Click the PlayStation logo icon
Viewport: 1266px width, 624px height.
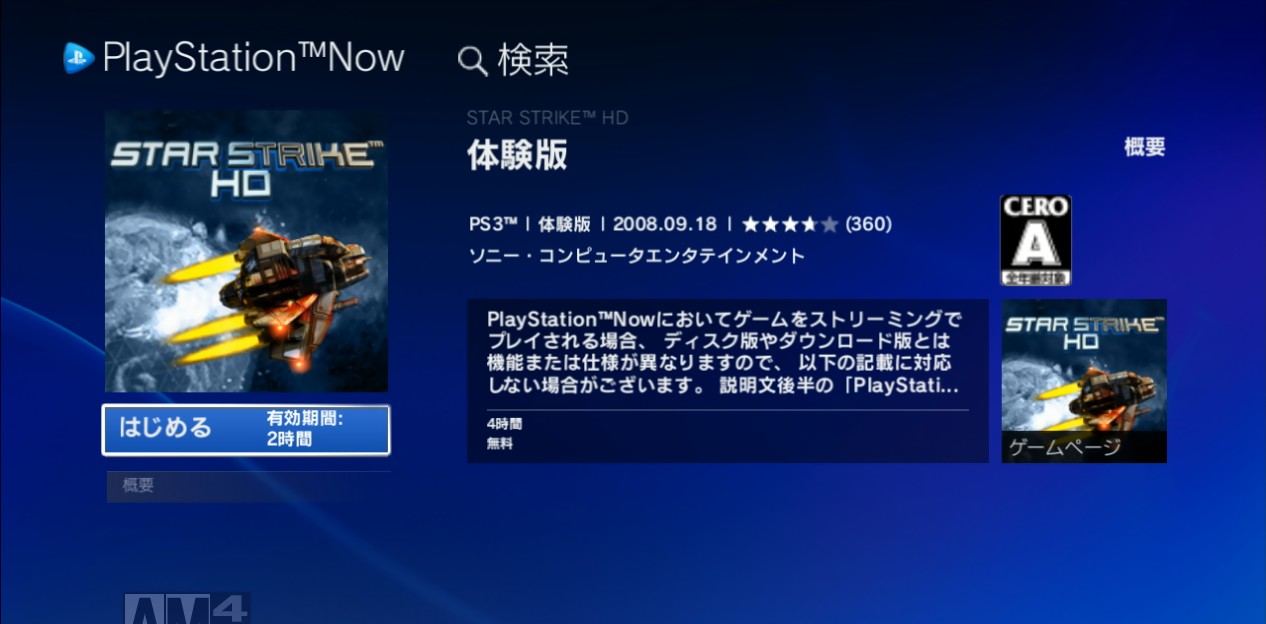[x=79, y=58]
